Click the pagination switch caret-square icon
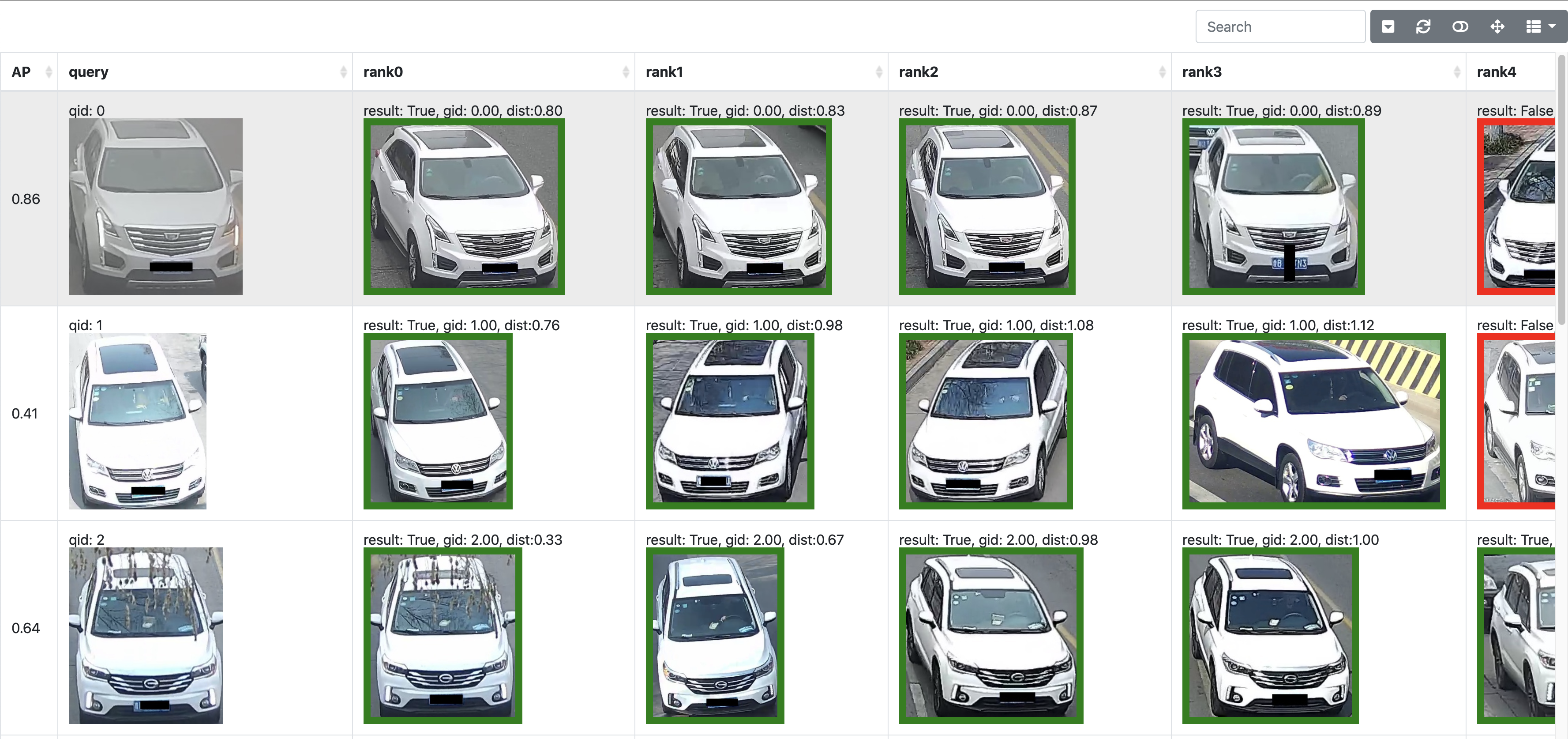This screenshot has height=739, width=1568. (1387, 27)
